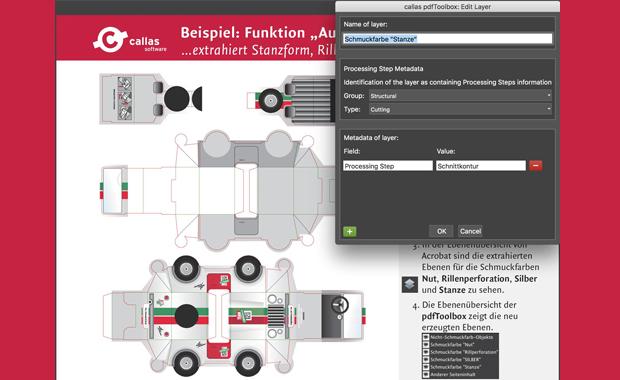
Task: Open the Group dropdown showing Structural
Action: [460, 96]
